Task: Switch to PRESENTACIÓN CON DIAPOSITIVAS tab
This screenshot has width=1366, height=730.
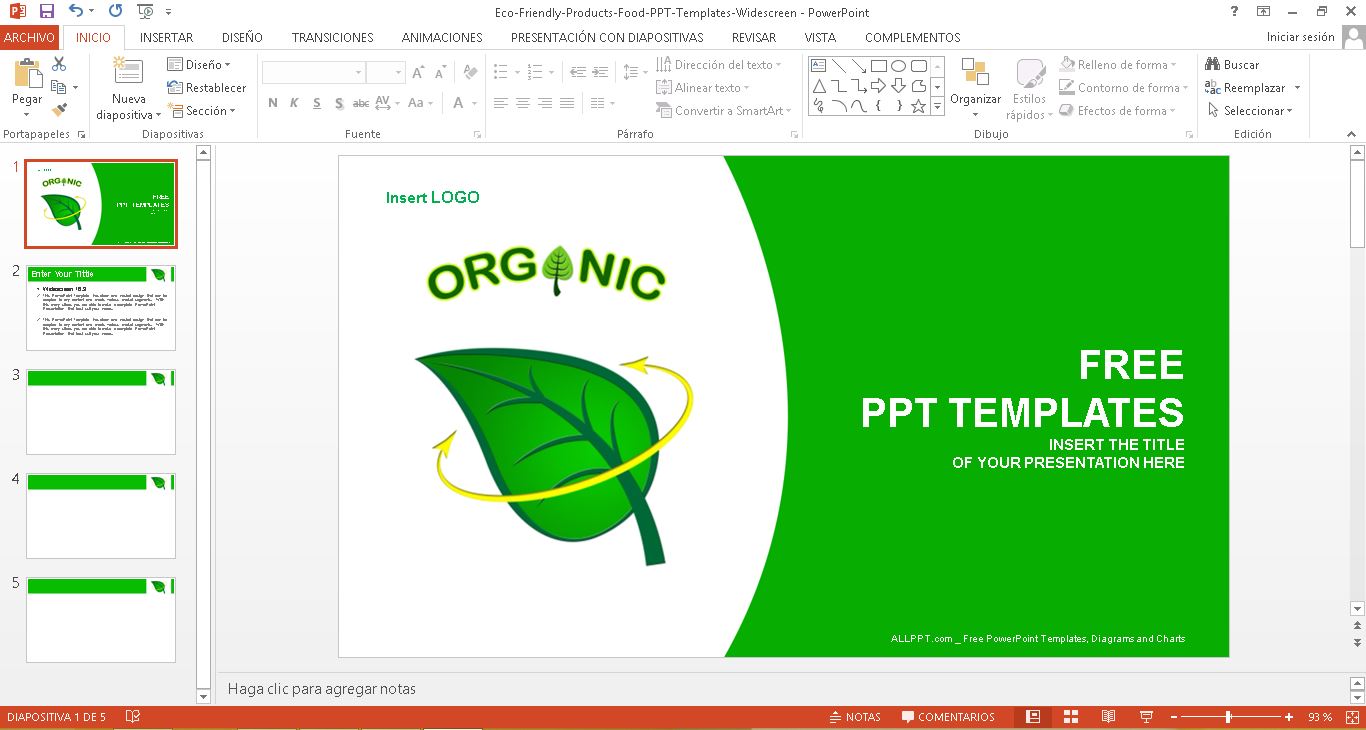Action: point(607,37)
